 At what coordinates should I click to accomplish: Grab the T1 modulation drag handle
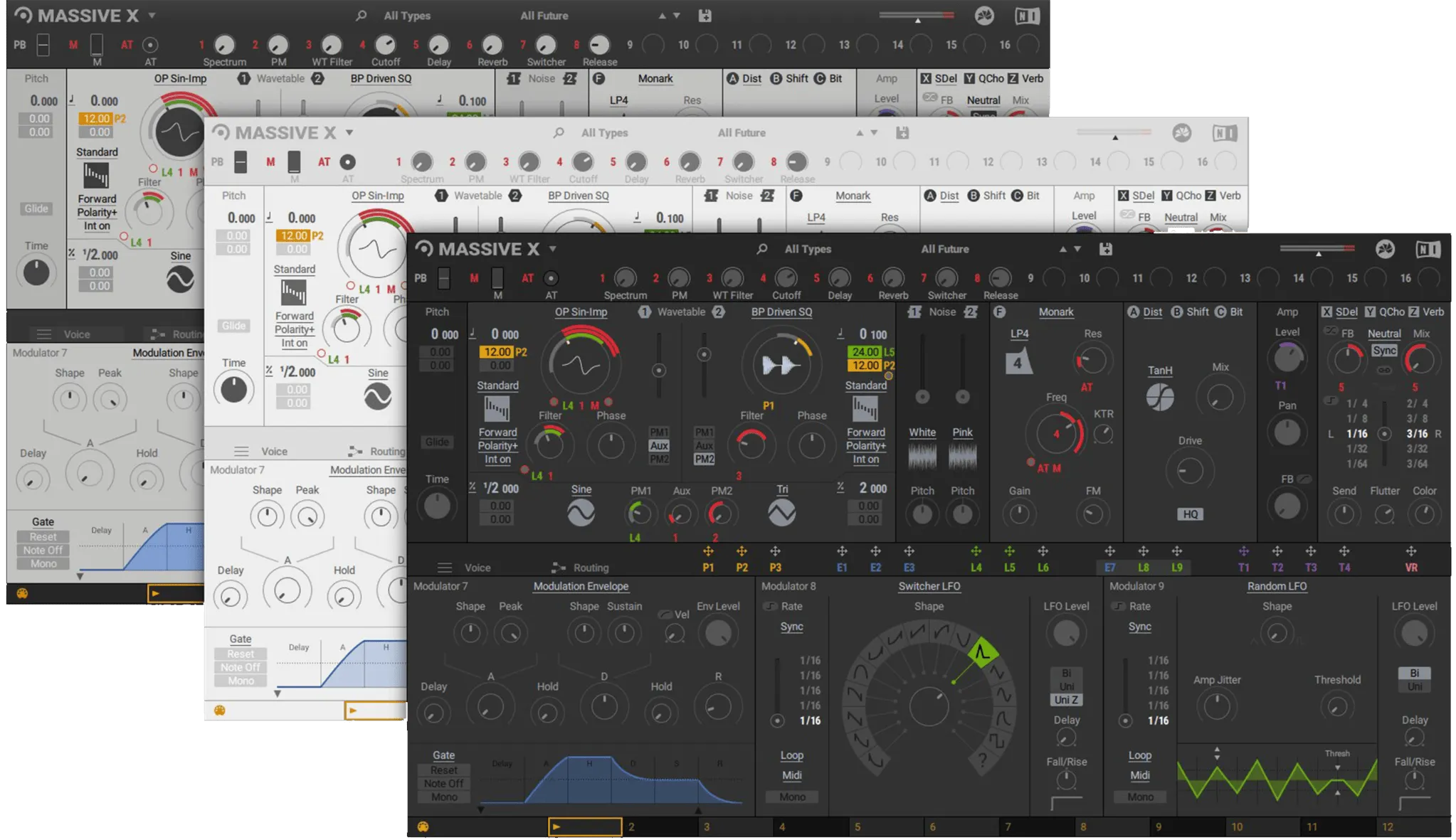1243,551
